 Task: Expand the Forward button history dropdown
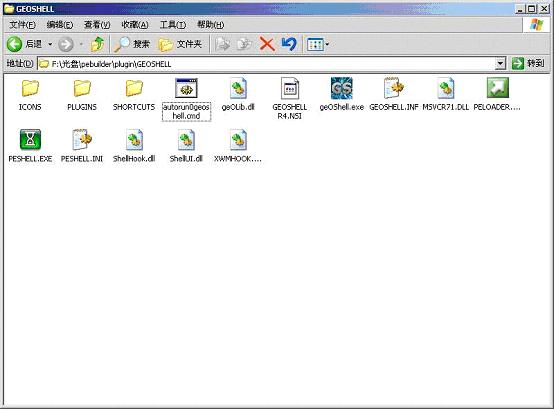[81, 44]
